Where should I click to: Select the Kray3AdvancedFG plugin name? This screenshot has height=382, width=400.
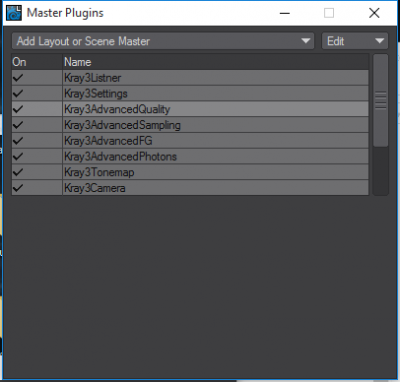pos(108,141)
